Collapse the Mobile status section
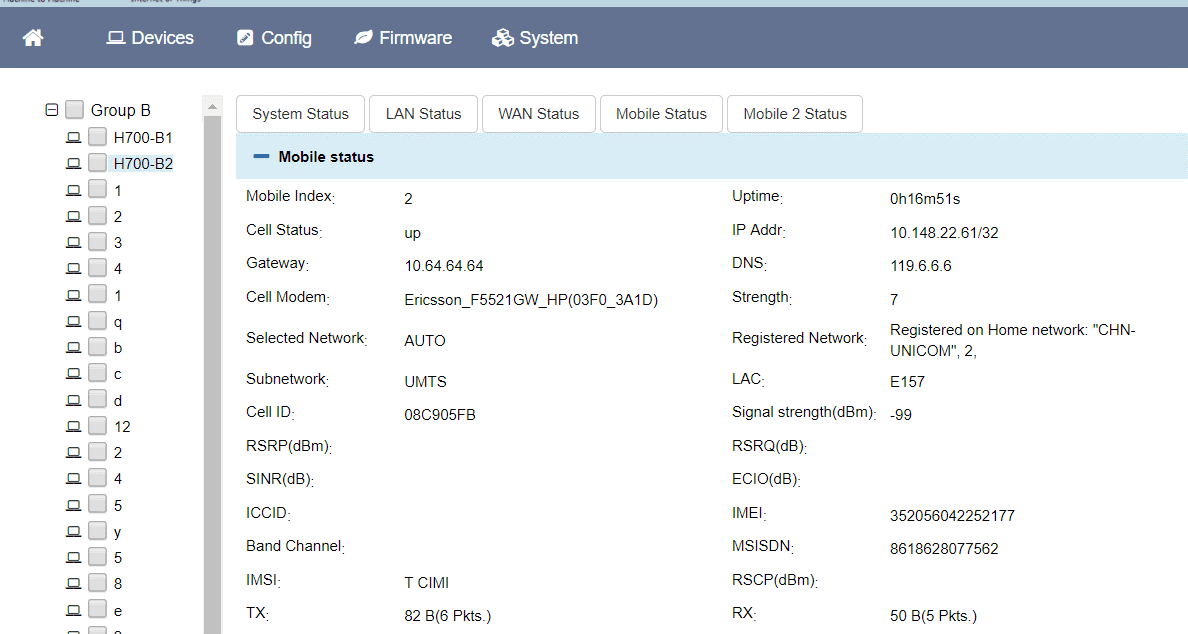The width and height of the screenshot is (1188, 634). coord(262,157)
